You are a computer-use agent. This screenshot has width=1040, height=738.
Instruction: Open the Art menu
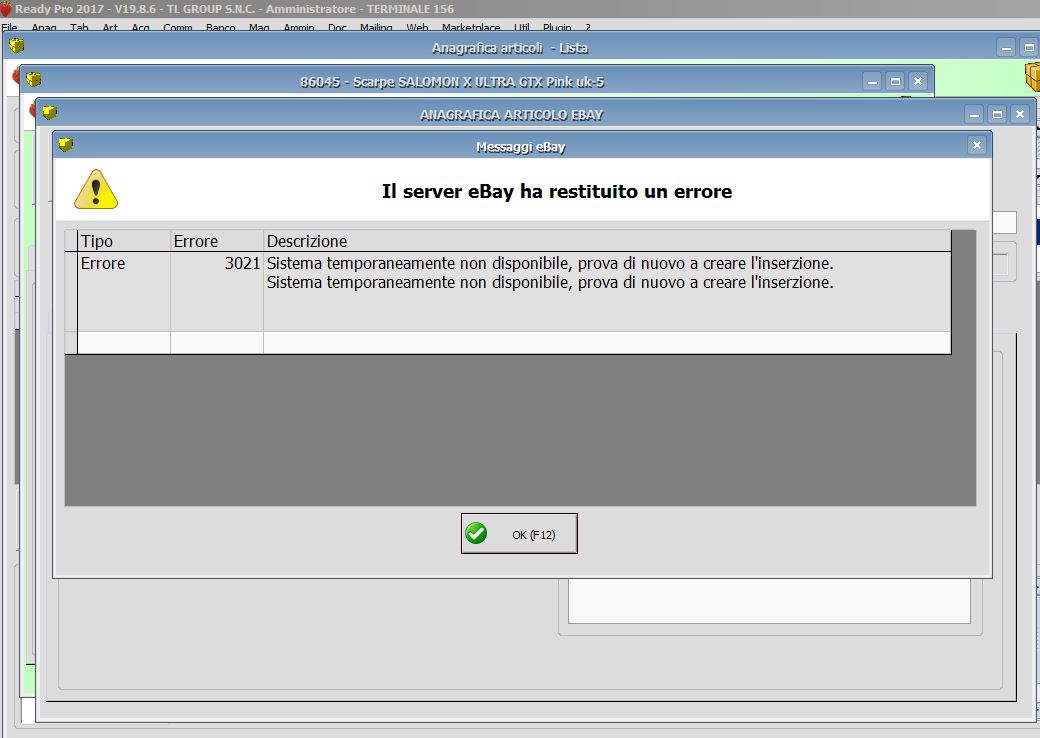point(110,28)
